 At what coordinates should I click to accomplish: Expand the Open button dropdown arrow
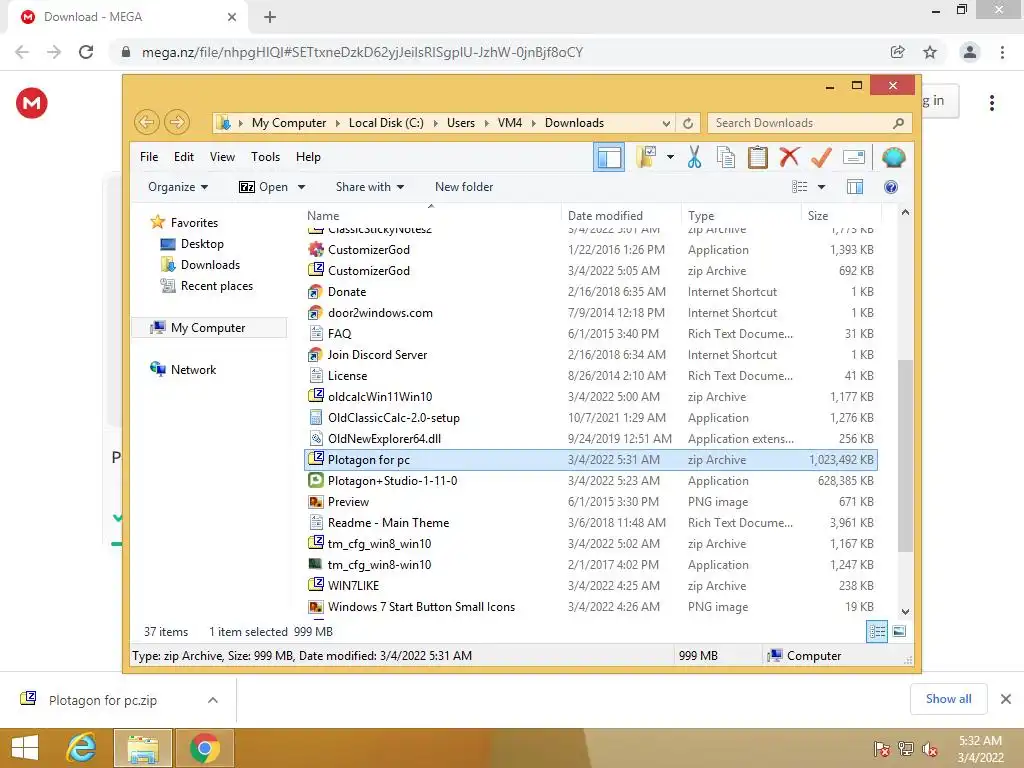[x=301, y=187]
